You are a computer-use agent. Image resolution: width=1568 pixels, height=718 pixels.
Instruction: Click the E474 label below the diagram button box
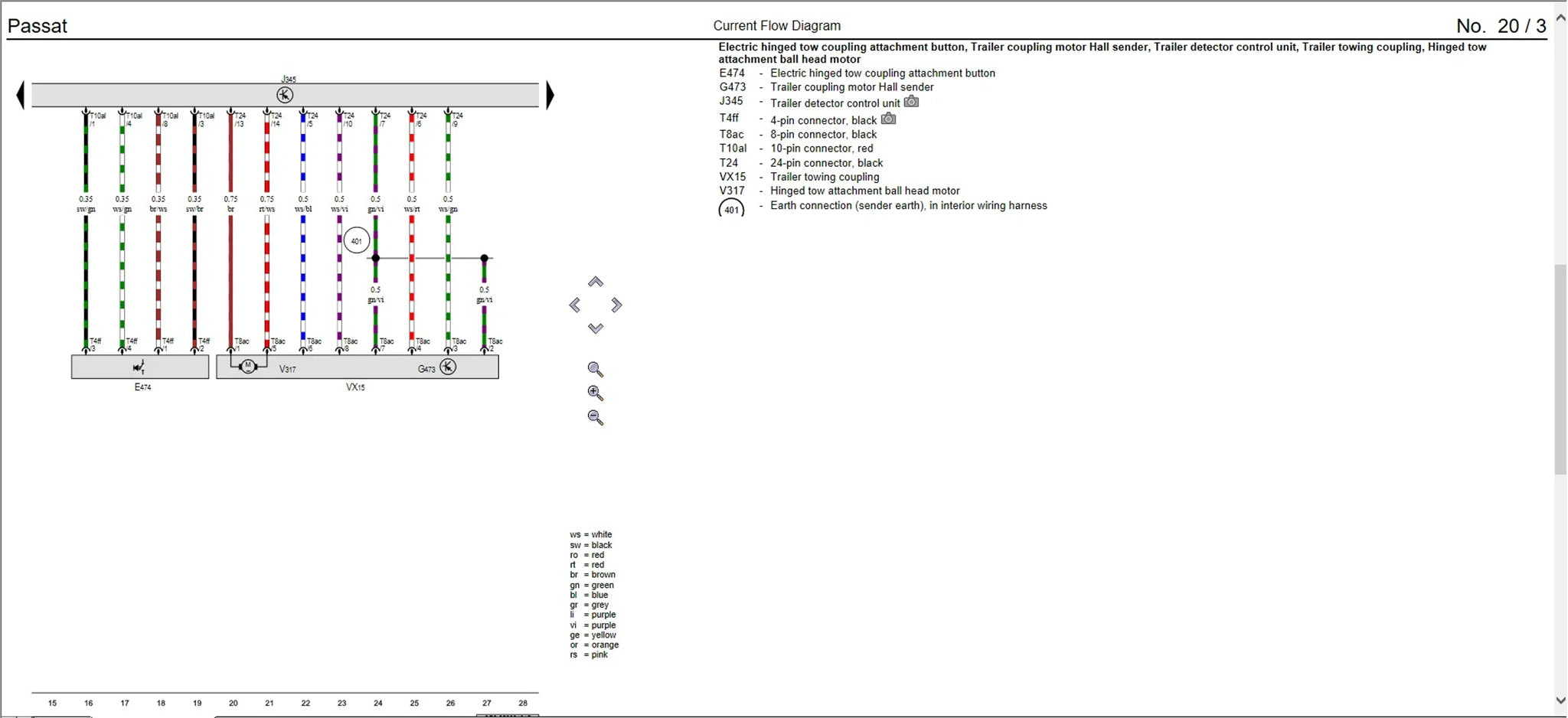[142, 387]
